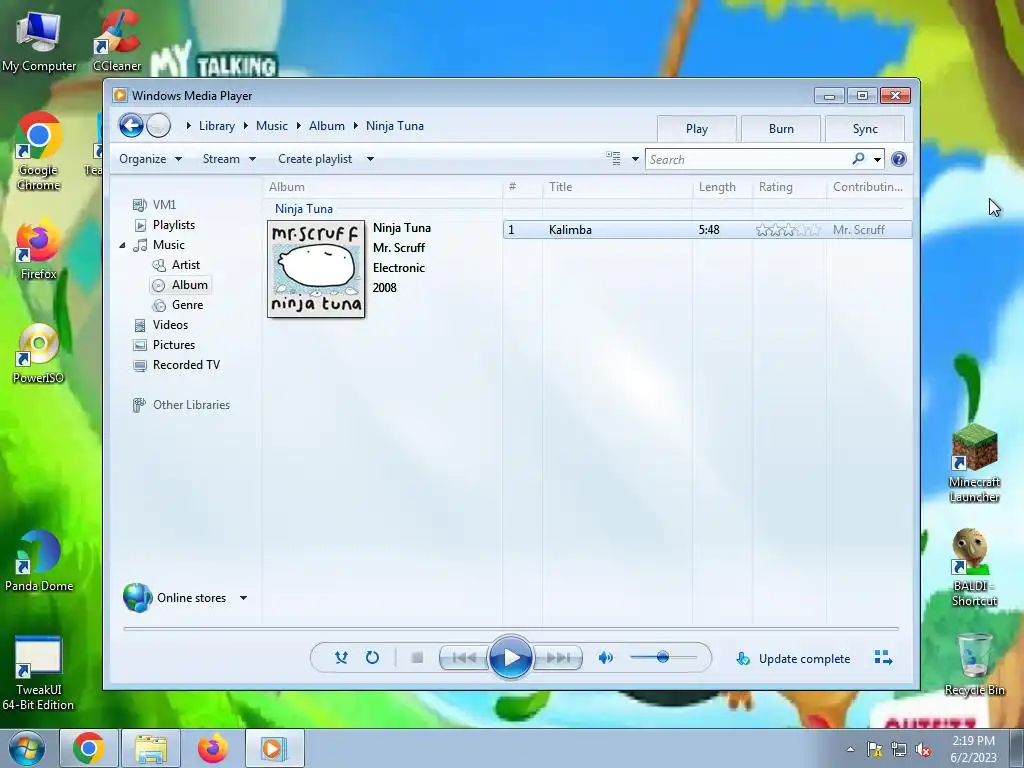The height and width of the screenshot is (768, 1024).
Task: Open the Create playlist dropdown arrow
Action: 370,159
